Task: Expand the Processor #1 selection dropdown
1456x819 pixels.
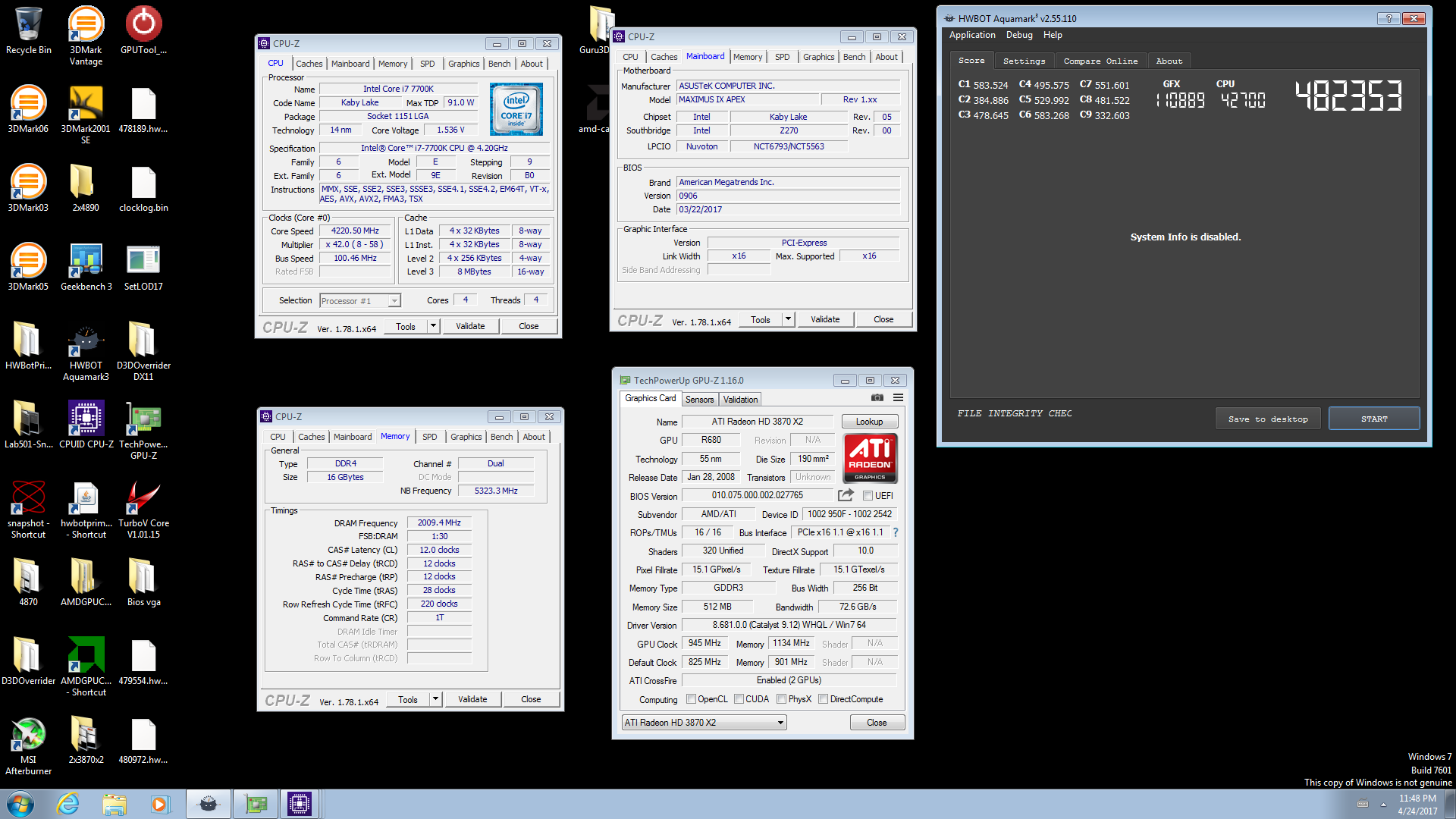Action: pos(394,301)
